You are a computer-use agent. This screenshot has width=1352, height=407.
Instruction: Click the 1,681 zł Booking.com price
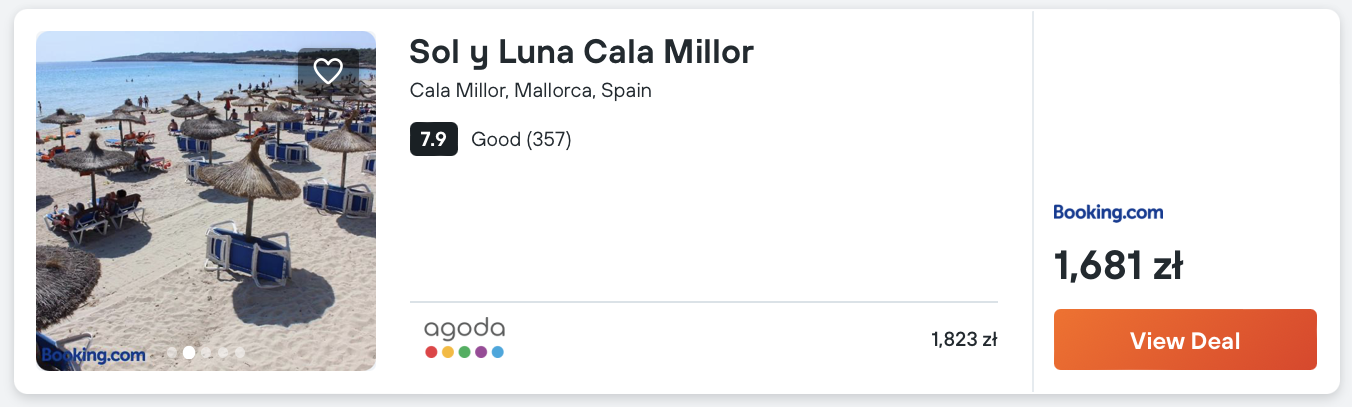tap(1118, 265)
